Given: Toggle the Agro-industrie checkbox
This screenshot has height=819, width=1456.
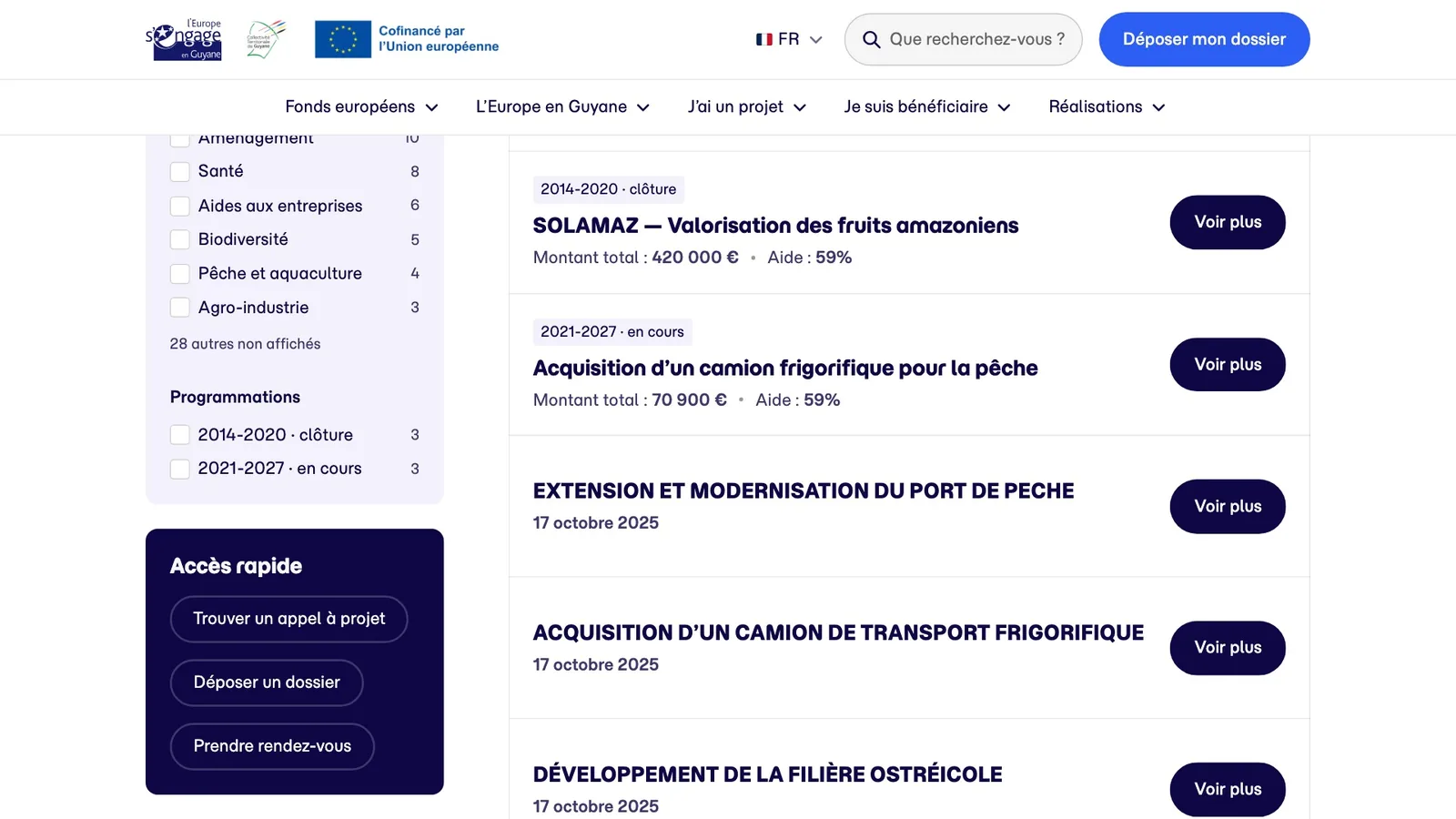Looking at the screenshot, I should (180, 308).
